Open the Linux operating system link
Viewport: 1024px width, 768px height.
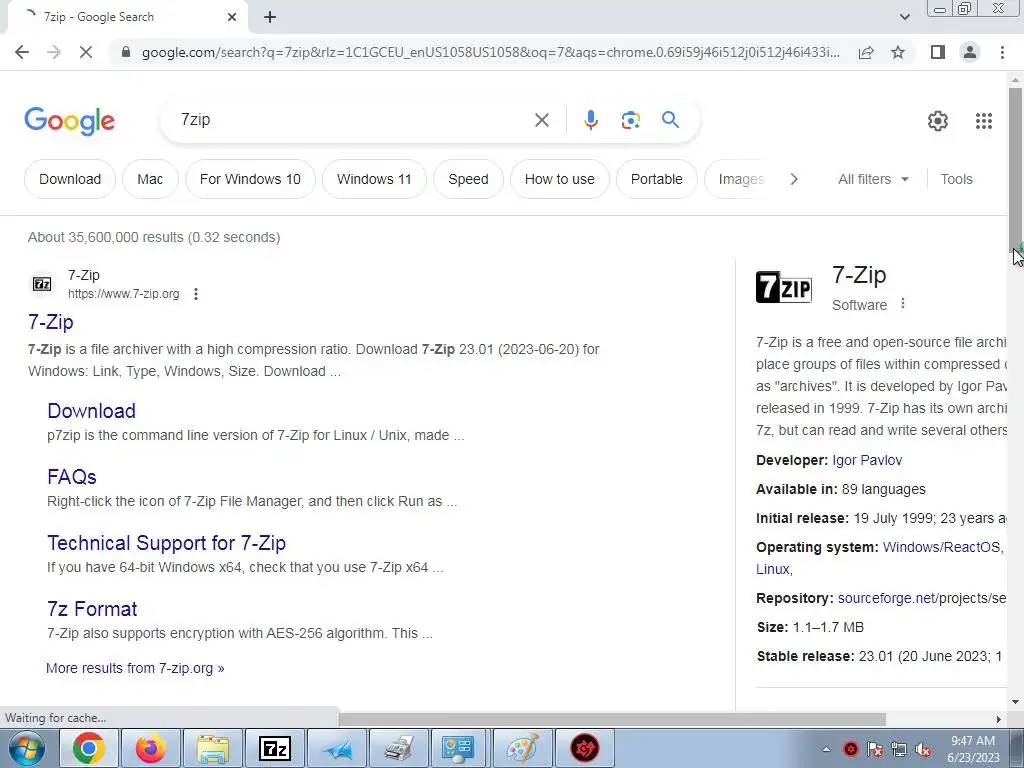(x=773, y=569)
